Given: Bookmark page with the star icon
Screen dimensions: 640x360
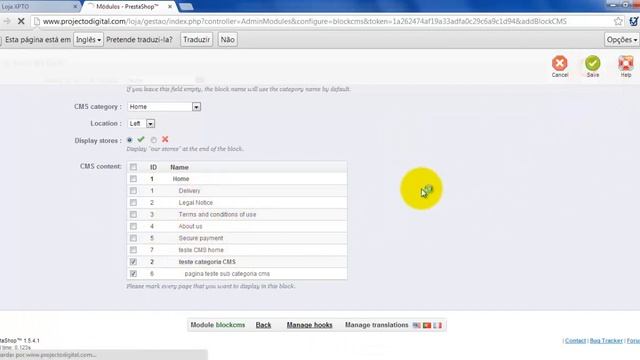Looking at the screenshot, I should coord(618,21).
